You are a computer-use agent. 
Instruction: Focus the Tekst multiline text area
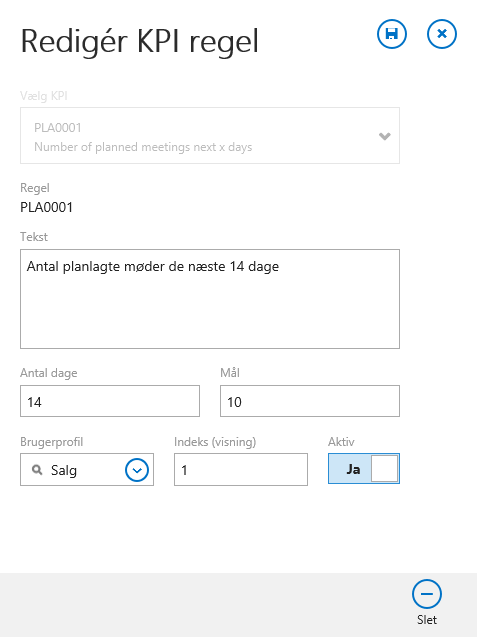(210, 299)
